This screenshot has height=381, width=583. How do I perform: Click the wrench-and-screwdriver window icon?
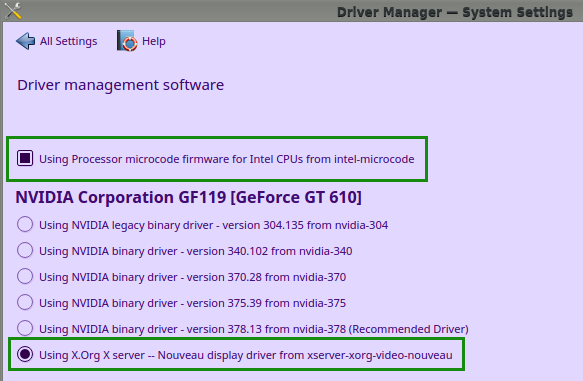[13, 10]
